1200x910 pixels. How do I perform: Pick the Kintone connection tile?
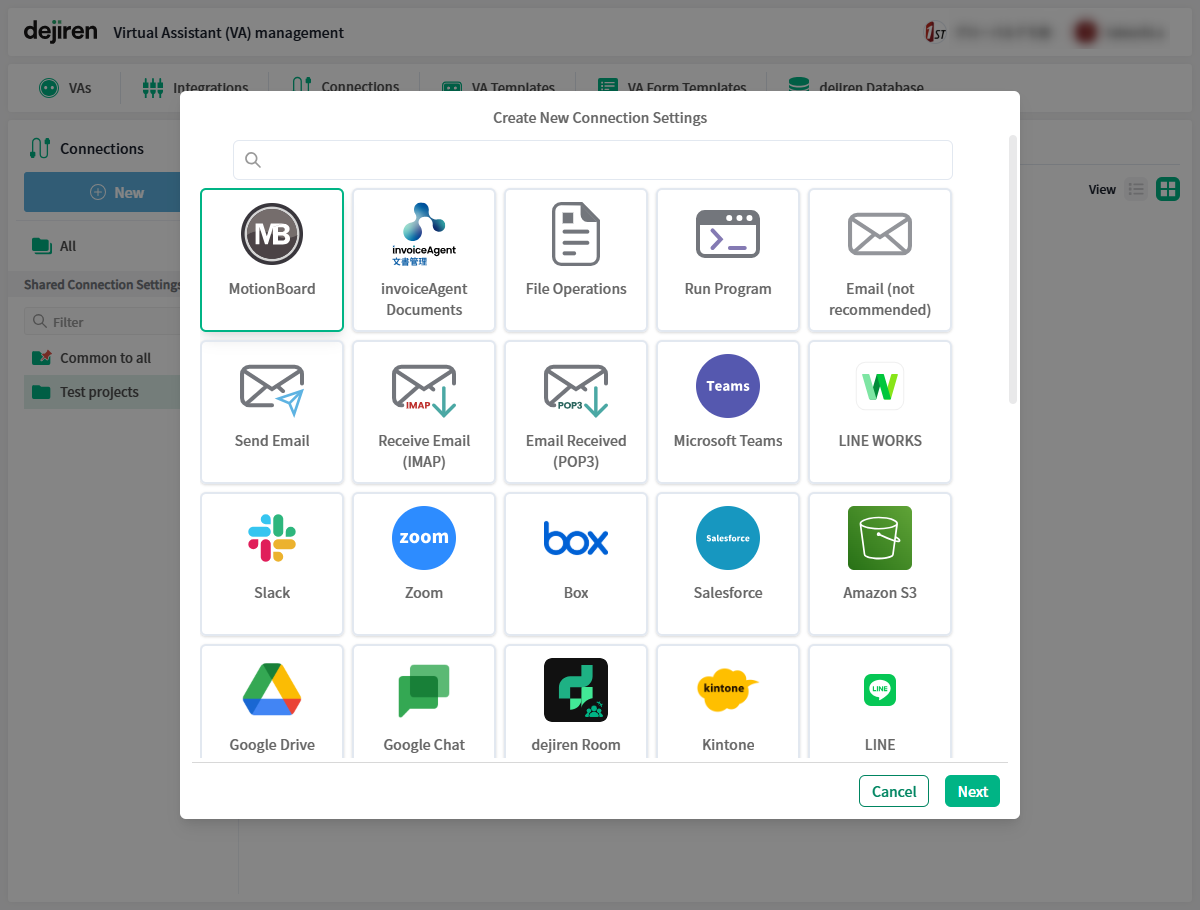(728, 703)
